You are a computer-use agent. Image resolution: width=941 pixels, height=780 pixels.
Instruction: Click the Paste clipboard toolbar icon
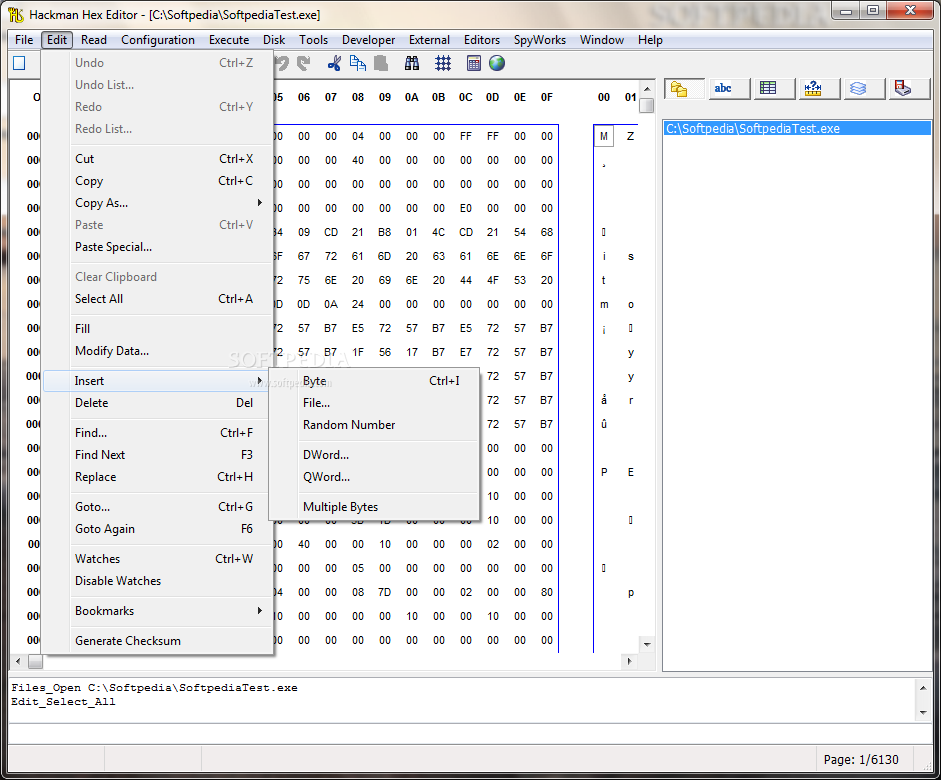point(380,63)
